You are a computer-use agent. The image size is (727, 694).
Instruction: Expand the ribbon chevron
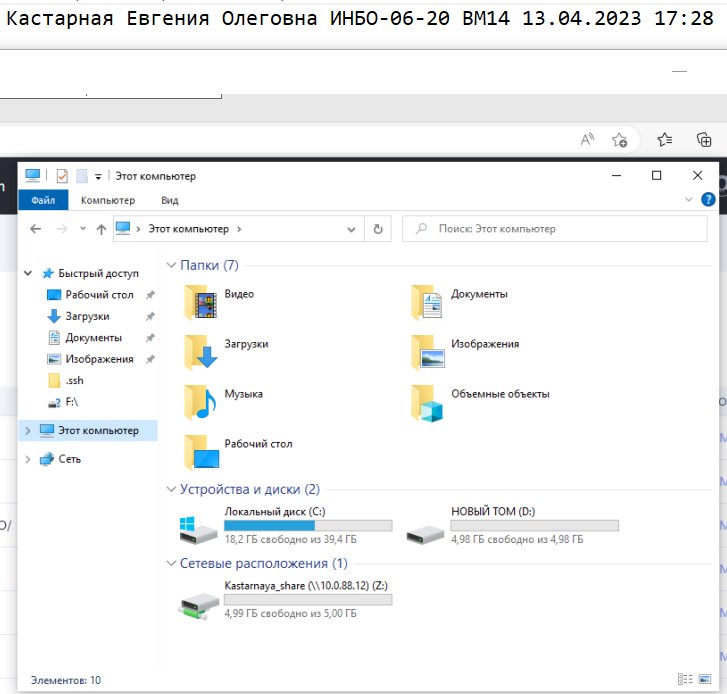689,200
